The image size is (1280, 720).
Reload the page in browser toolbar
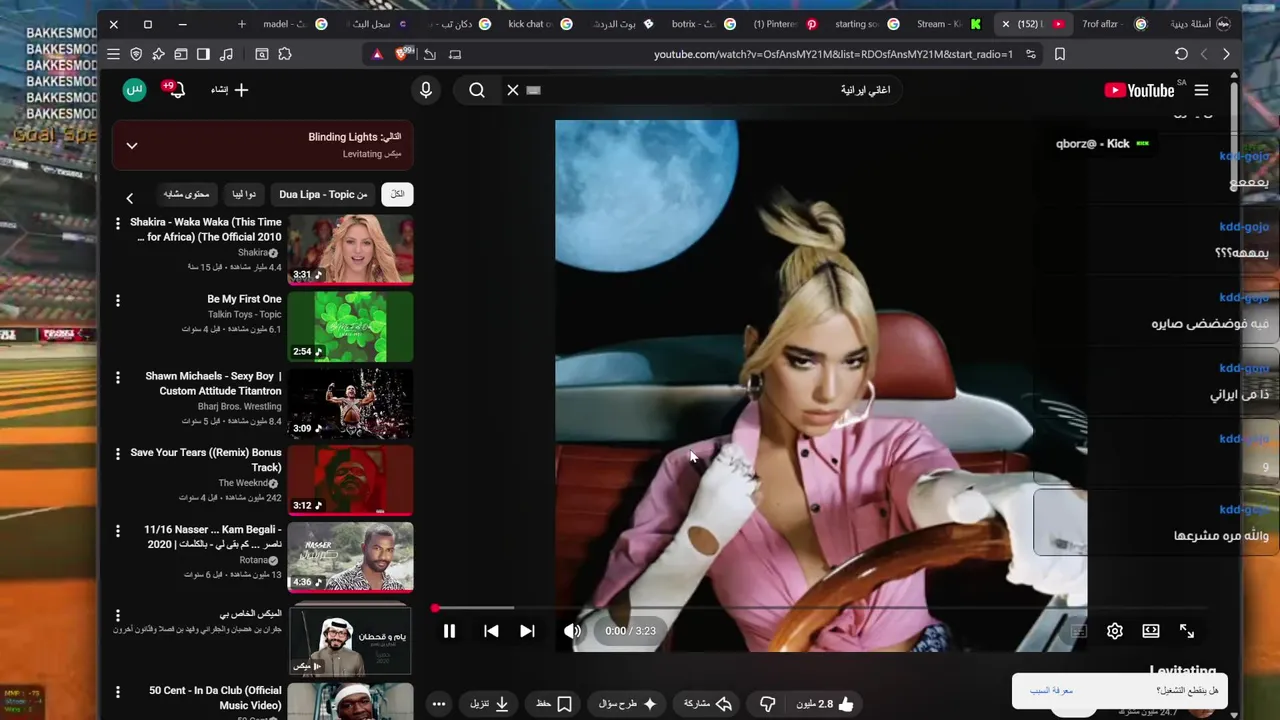click(x=1181, y=54)
